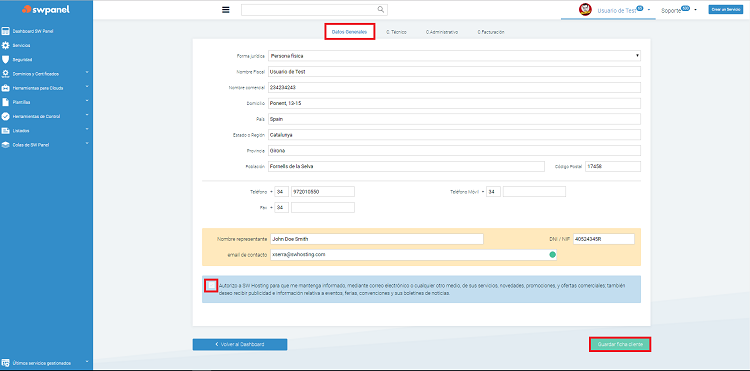Click the search magnifier icon

pyautogui.click(x=381, y=9)
